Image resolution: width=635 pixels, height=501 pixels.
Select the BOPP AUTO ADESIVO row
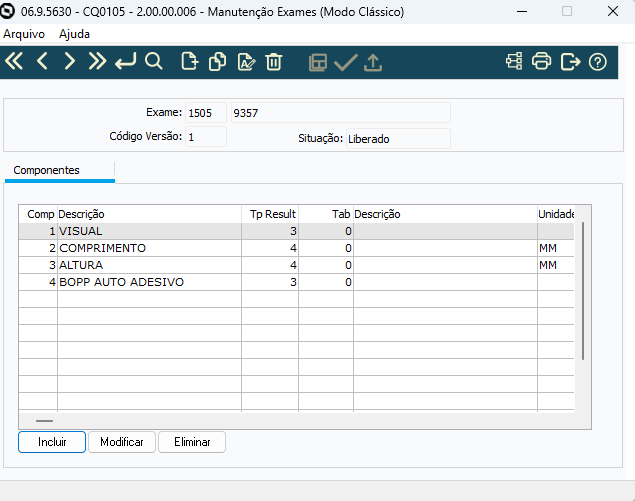(x=296, y=282)
